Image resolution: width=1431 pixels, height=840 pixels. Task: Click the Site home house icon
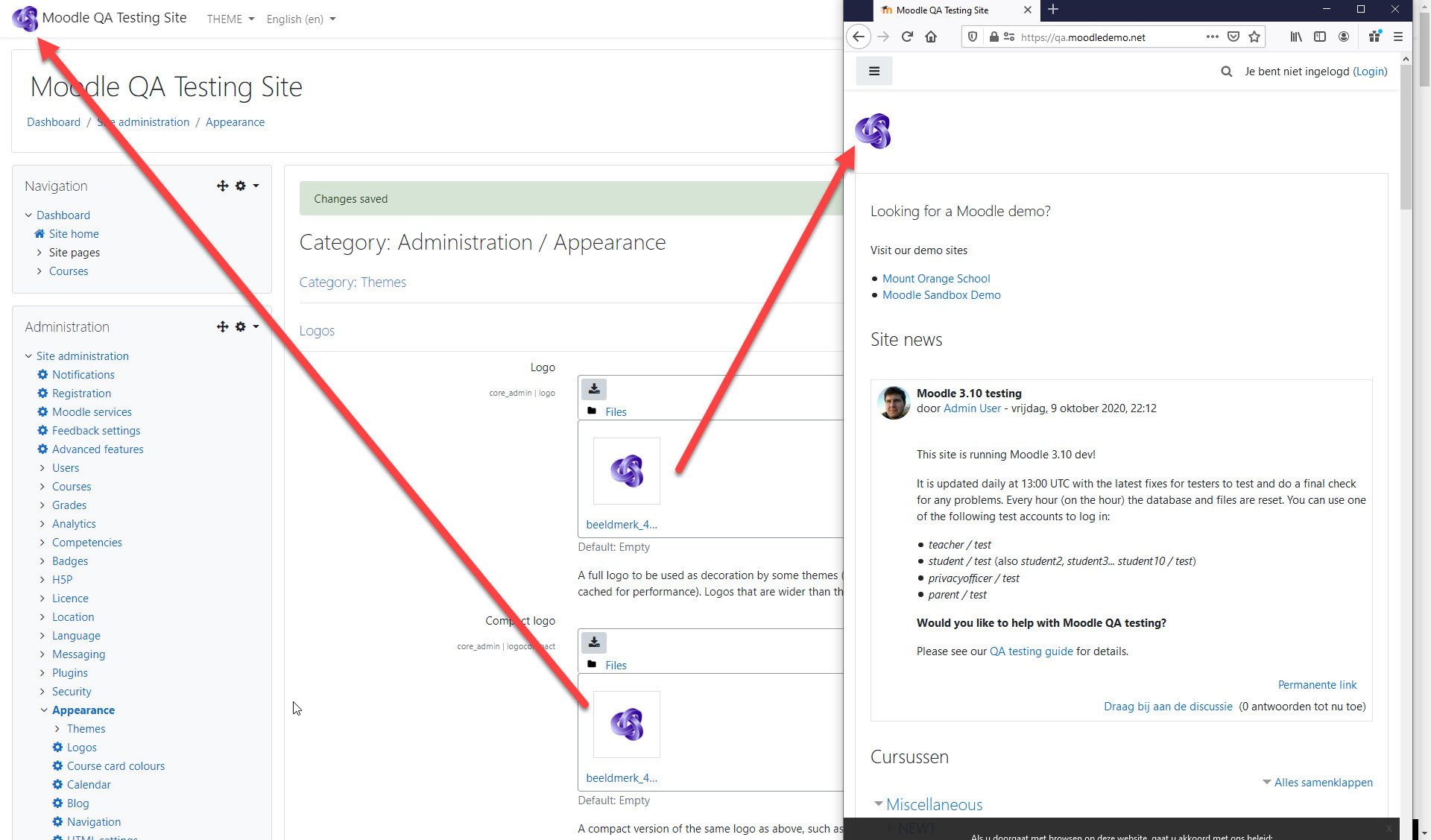(40, 233)
